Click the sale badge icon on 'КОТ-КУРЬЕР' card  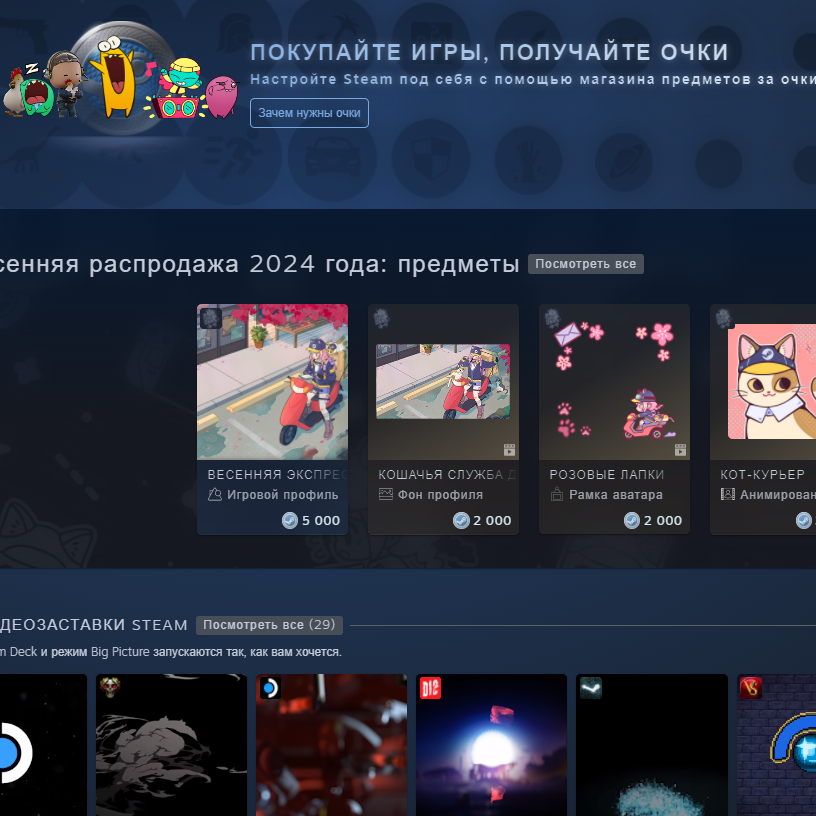(723, 318)
